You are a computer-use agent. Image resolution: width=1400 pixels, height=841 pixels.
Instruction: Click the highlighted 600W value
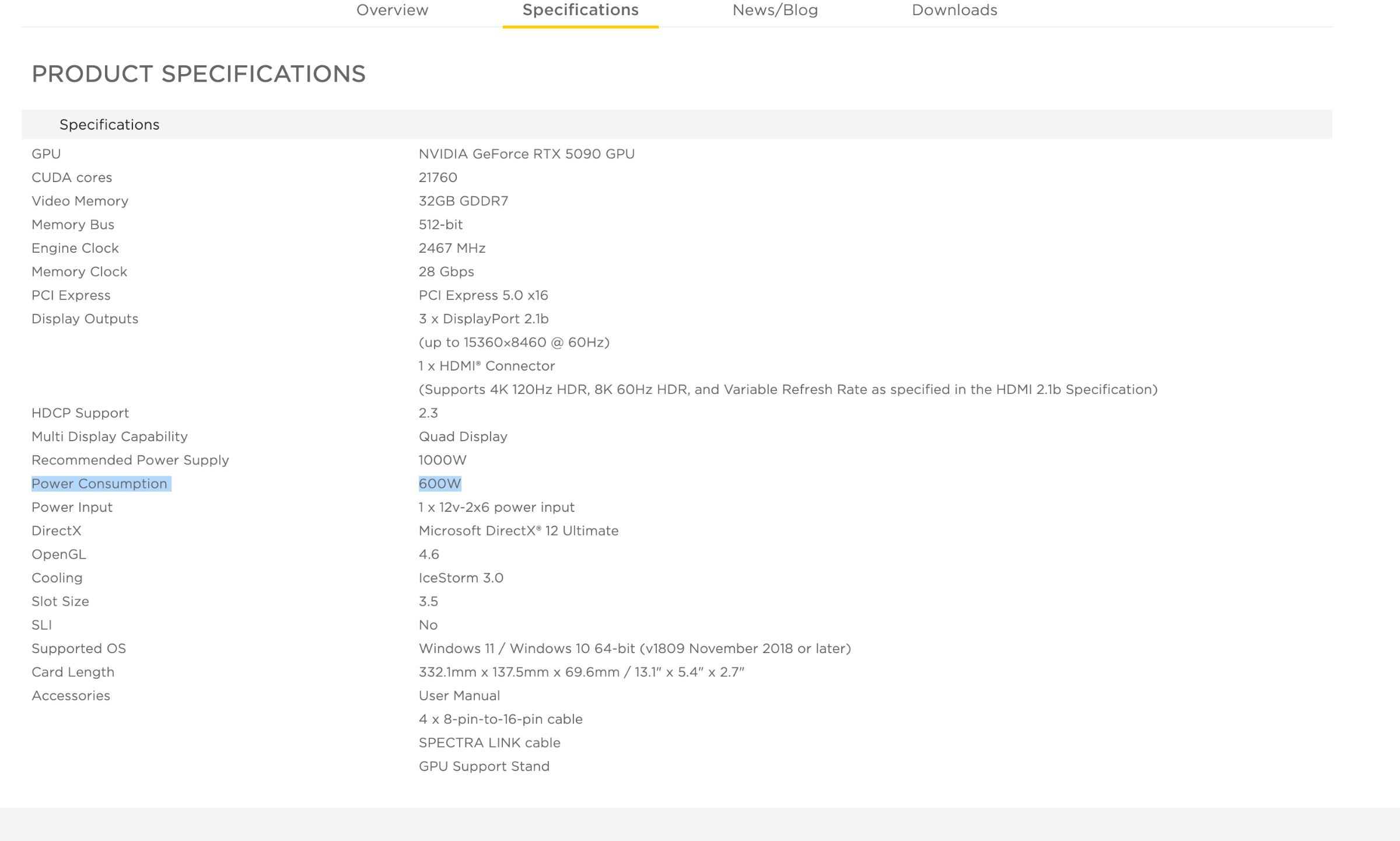[x=440, y=484]
